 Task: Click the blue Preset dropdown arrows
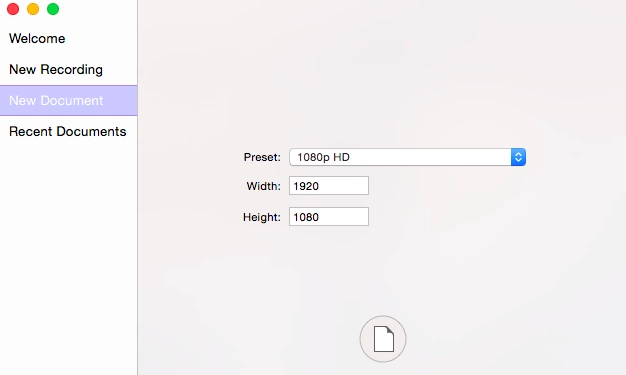coord(518,157)
